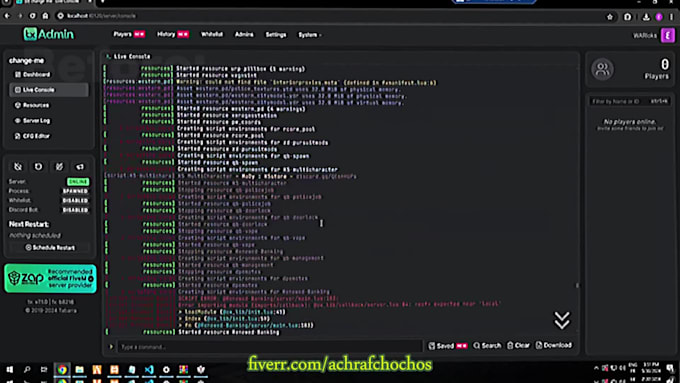Open Chrome three-dot menu
The image size is (680, 383).
(671, 16)
